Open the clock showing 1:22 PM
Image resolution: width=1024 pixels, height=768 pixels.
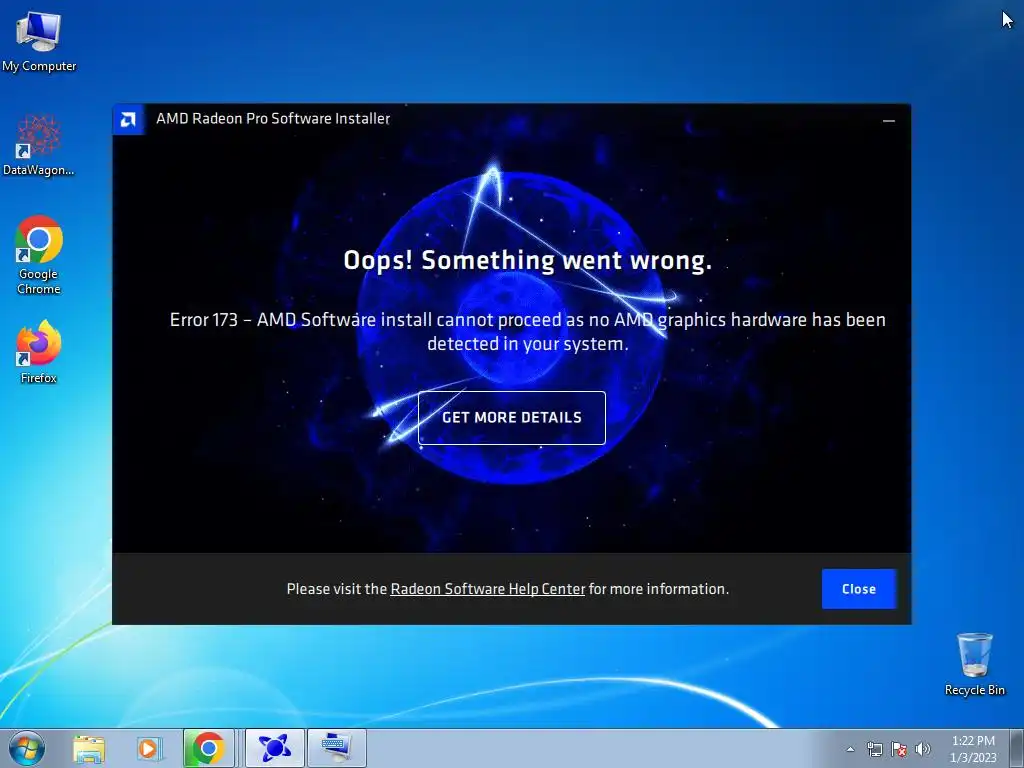tap(973, 749)
